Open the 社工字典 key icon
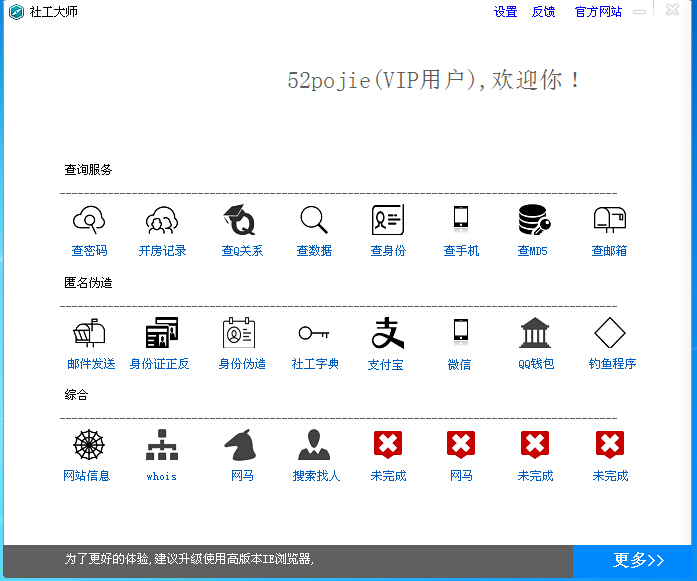Screen dimensions: 697x581 coord(314,333)
